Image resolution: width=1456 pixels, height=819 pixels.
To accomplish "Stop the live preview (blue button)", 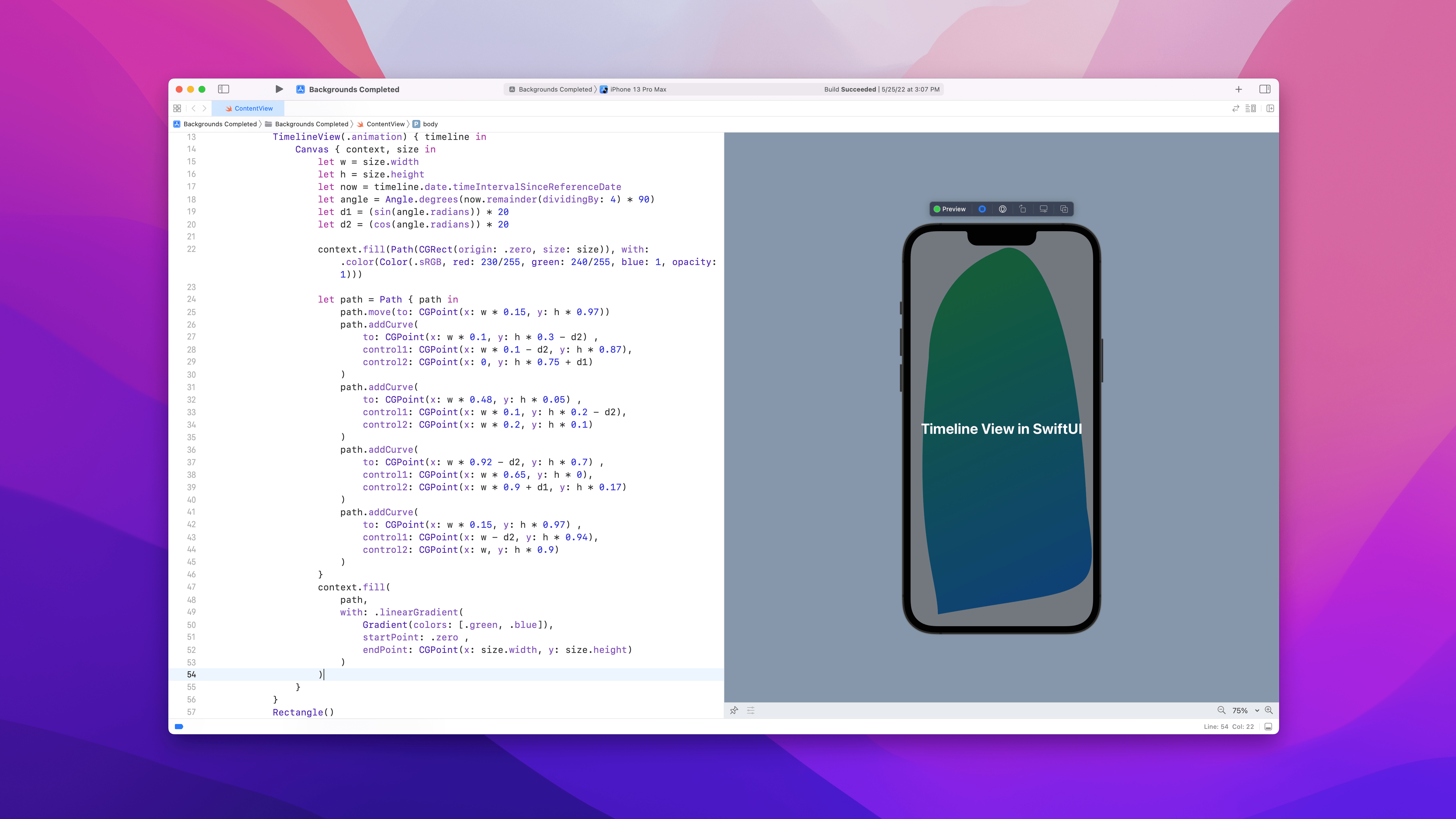I will tap(982, 209).
